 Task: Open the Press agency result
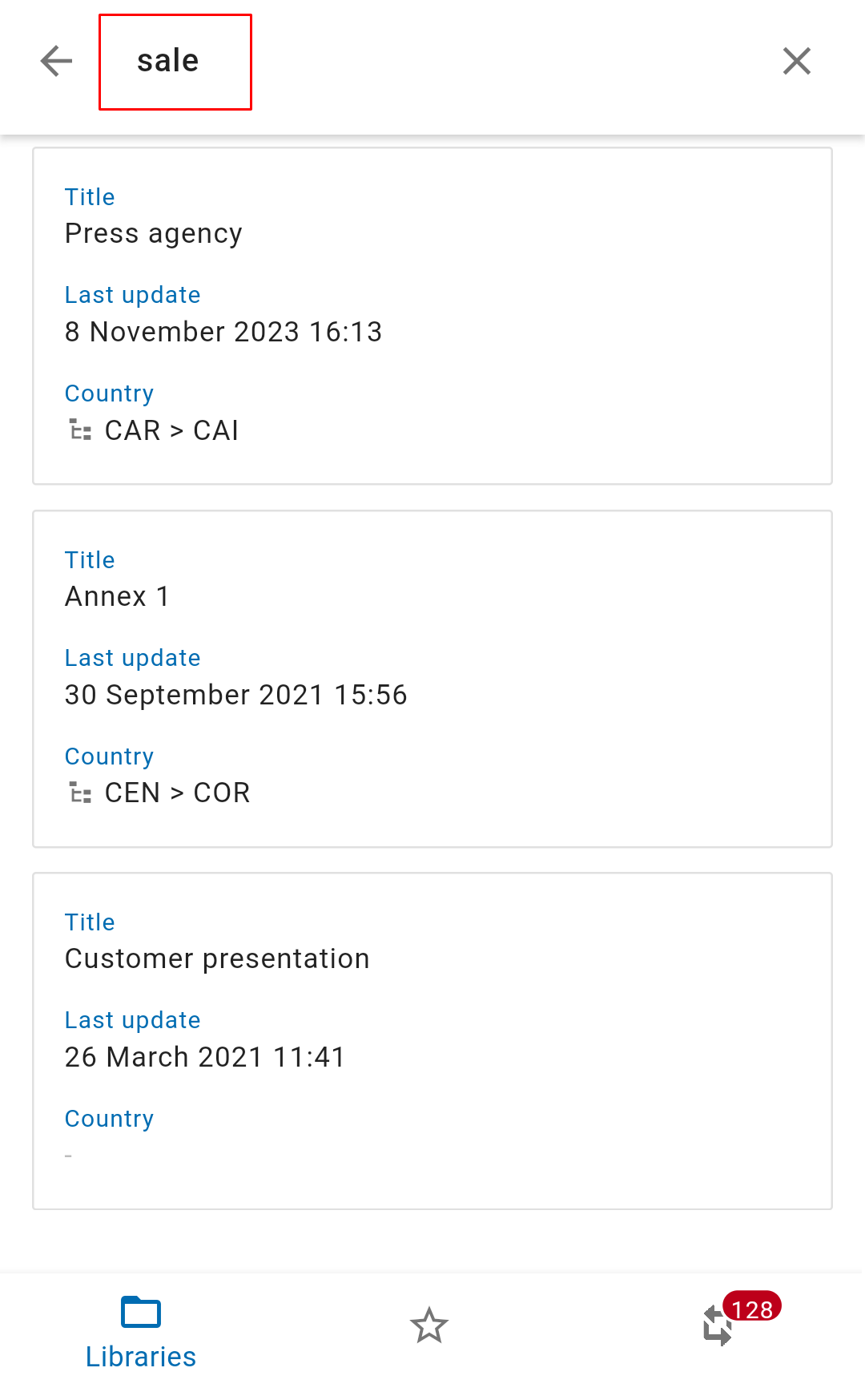coord(432,316)
